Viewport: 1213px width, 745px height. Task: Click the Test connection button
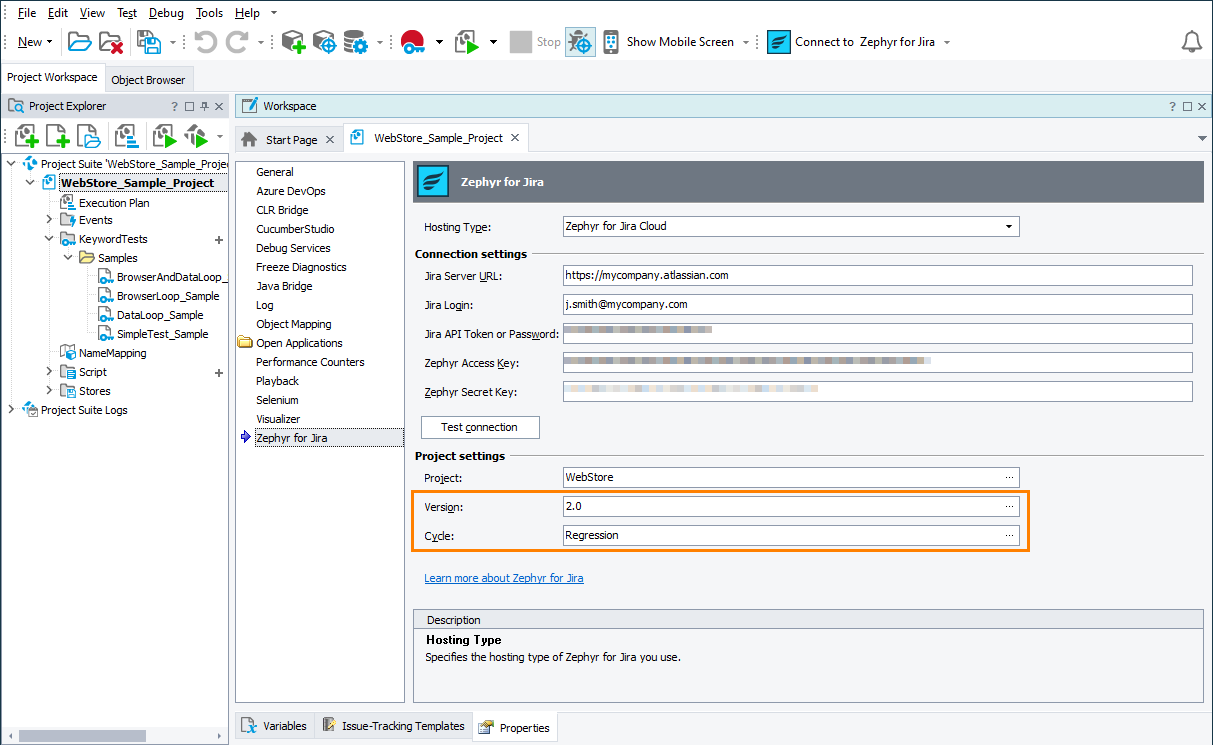(479, 427)
